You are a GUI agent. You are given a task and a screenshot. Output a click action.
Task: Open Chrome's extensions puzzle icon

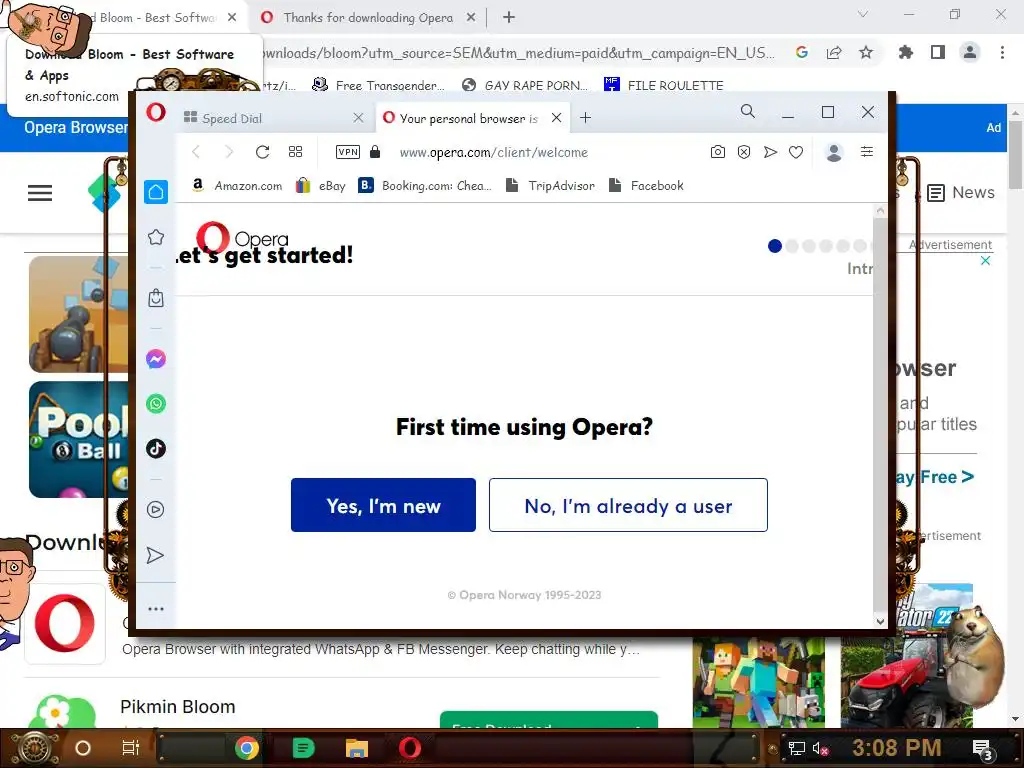tap(906, 52)
